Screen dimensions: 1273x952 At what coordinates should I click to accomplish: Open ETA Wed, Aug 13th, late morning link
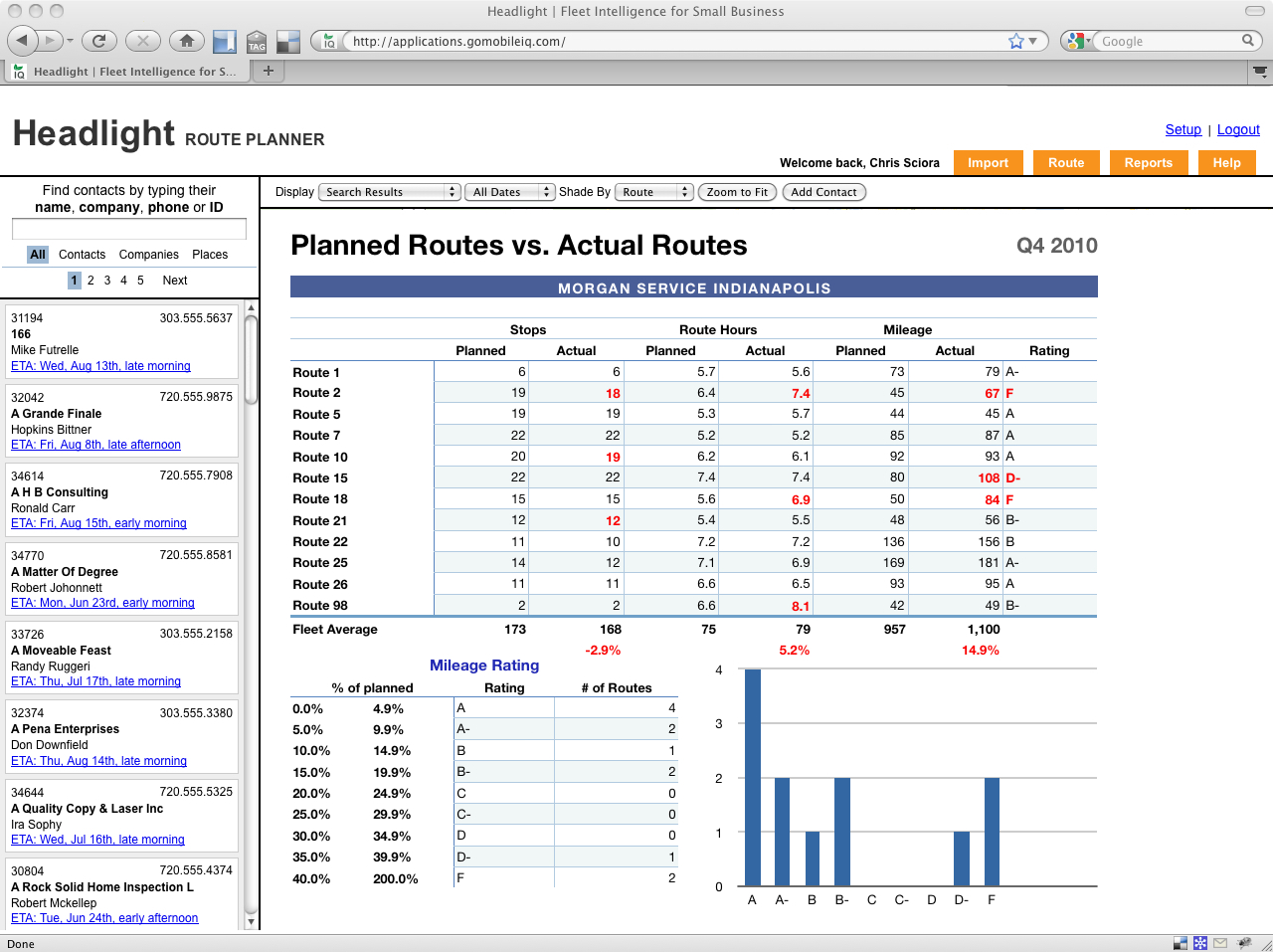100,366
